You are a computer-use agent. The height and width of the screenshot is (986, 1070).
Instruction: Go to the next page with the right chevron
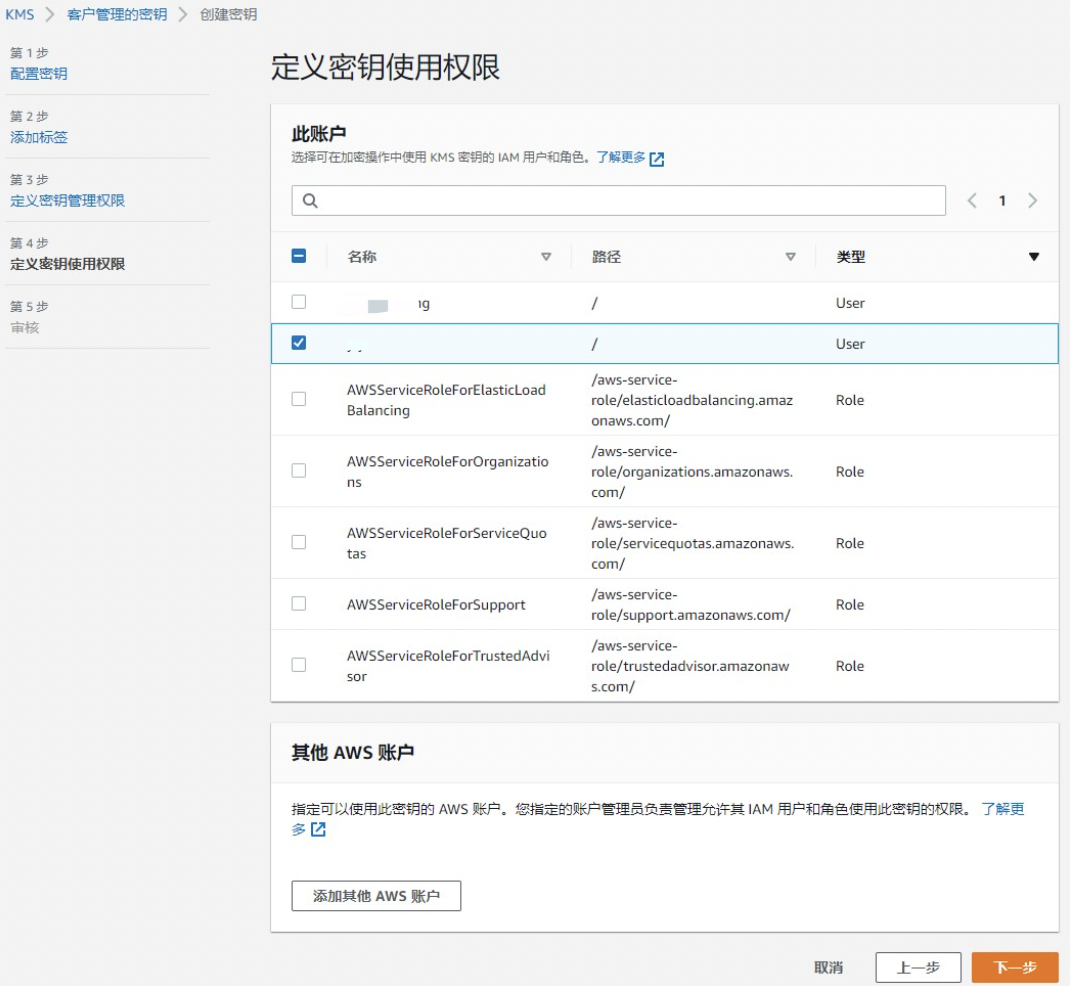1032,200
